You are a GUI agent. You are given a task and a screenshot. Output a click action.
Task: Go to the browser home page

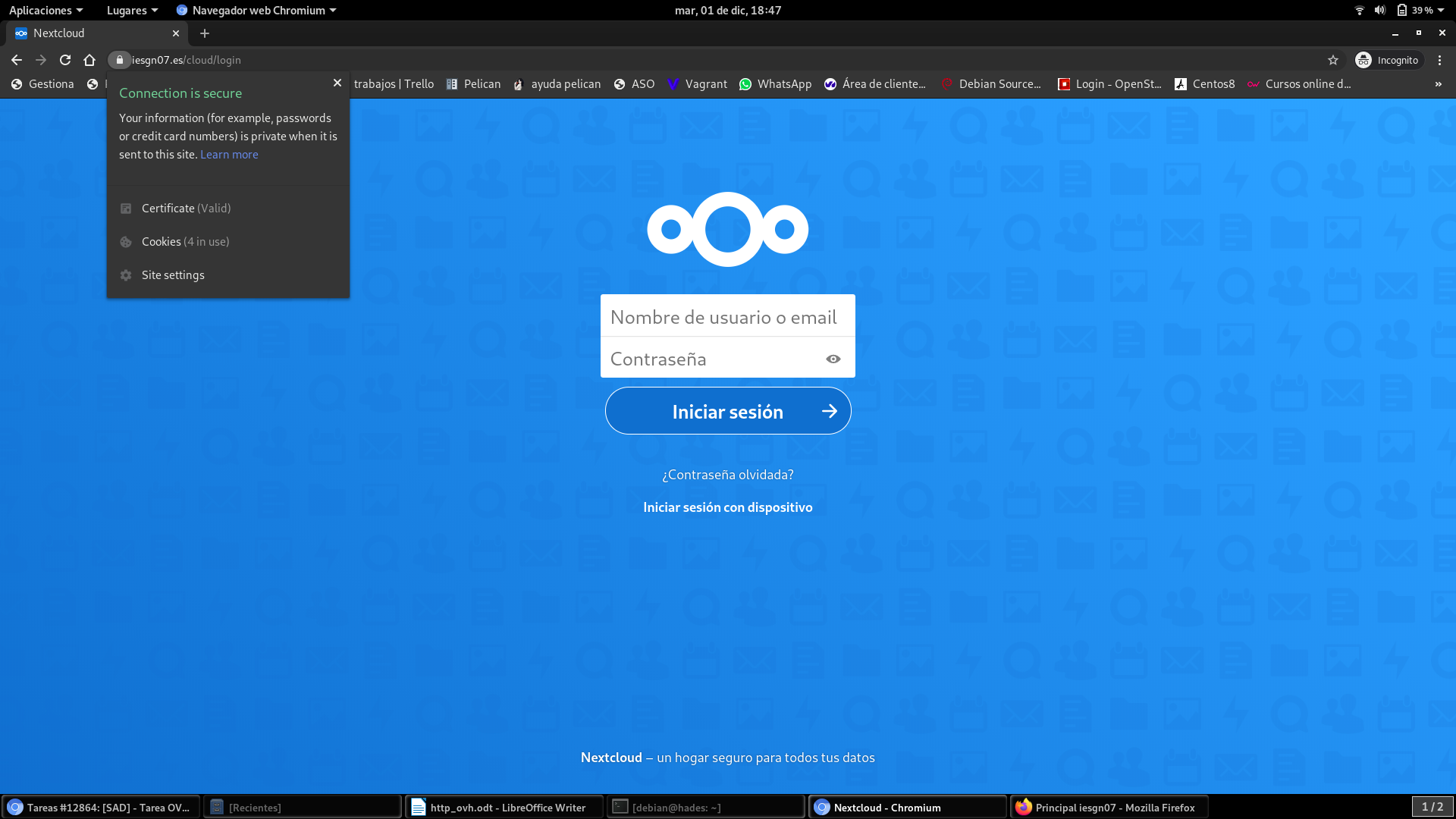coord(90,60)
